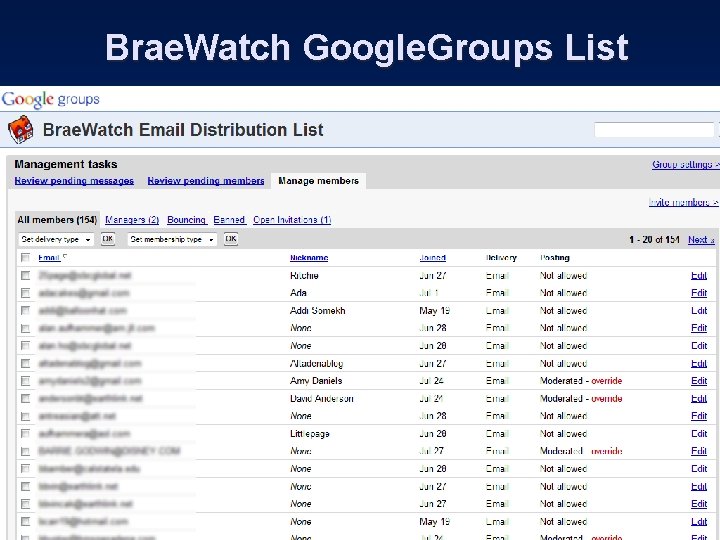
Task: Check the Altadenablog row checkbox
Action: 25,364
